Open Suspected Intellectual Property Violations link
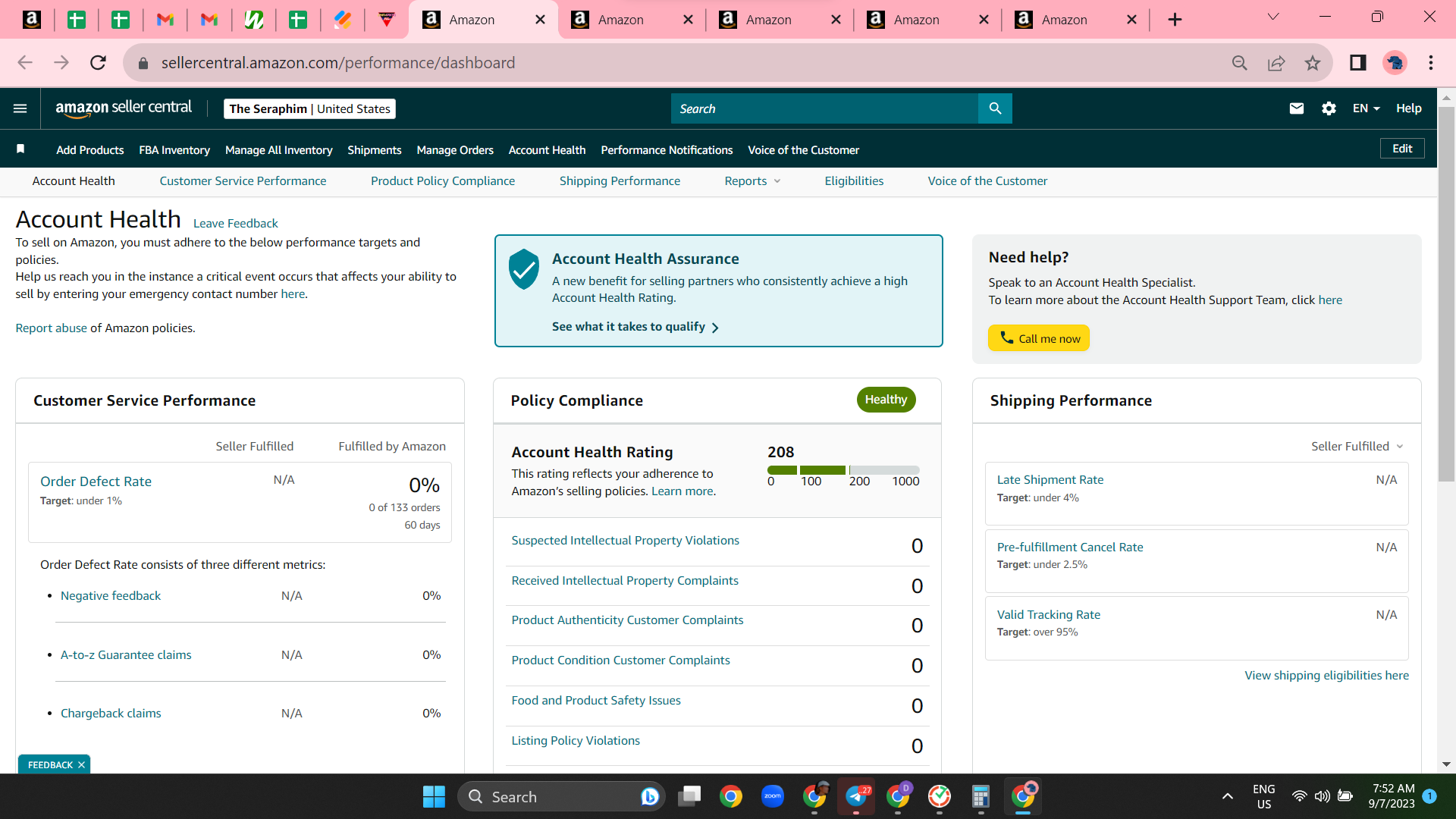This screenshot has height=819, width=1456. tap(625, 541)
